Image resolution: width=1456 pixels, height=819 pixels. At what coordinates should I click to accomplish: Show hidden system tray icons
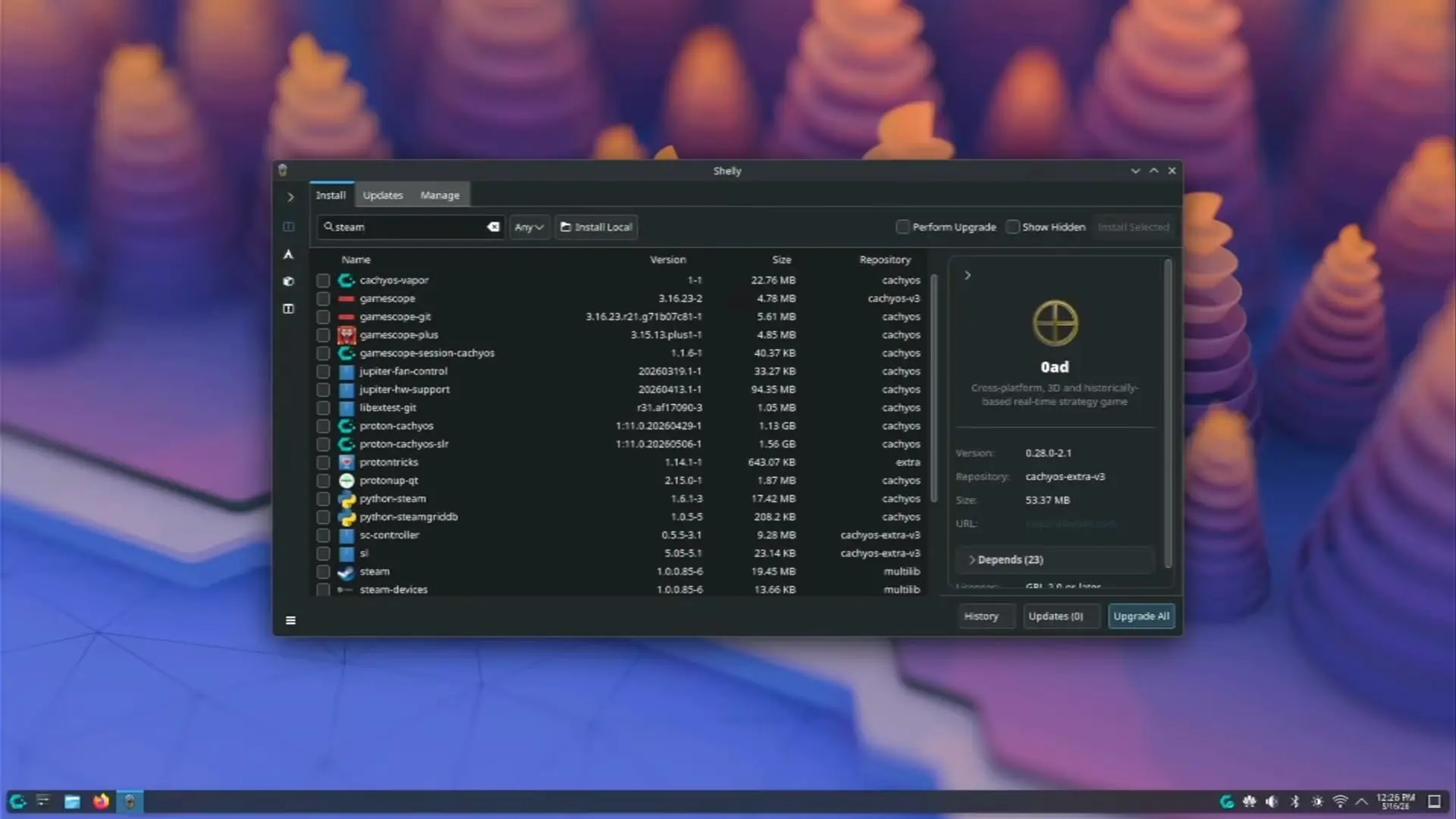pyautogui.click(x=1362, y=802)
